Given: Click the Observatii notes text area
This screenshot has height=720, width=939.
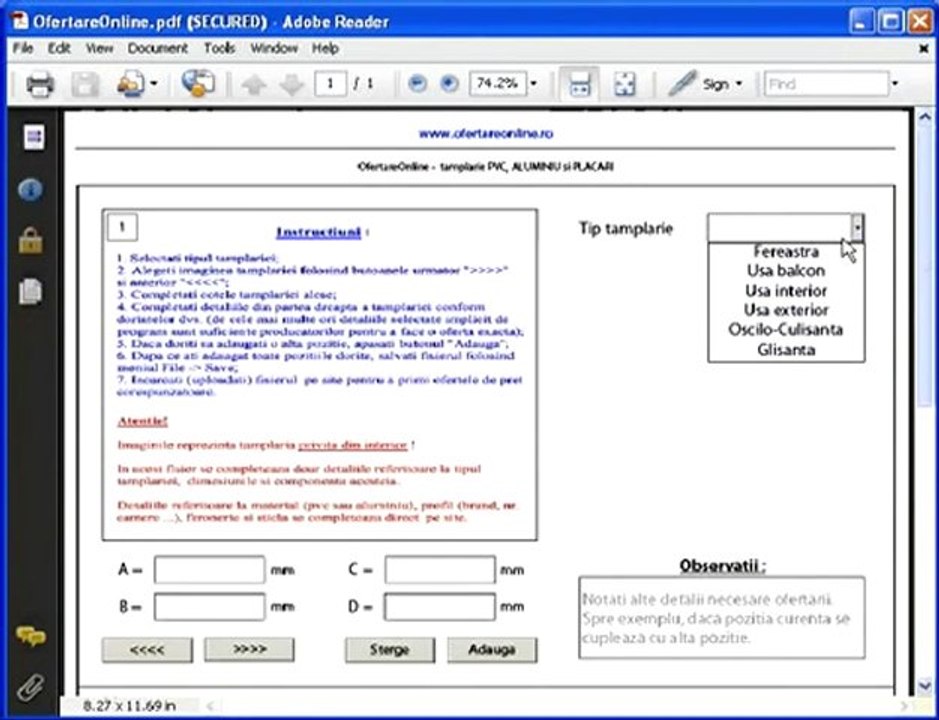Looking at the screenshot, I should coord(722,618).
